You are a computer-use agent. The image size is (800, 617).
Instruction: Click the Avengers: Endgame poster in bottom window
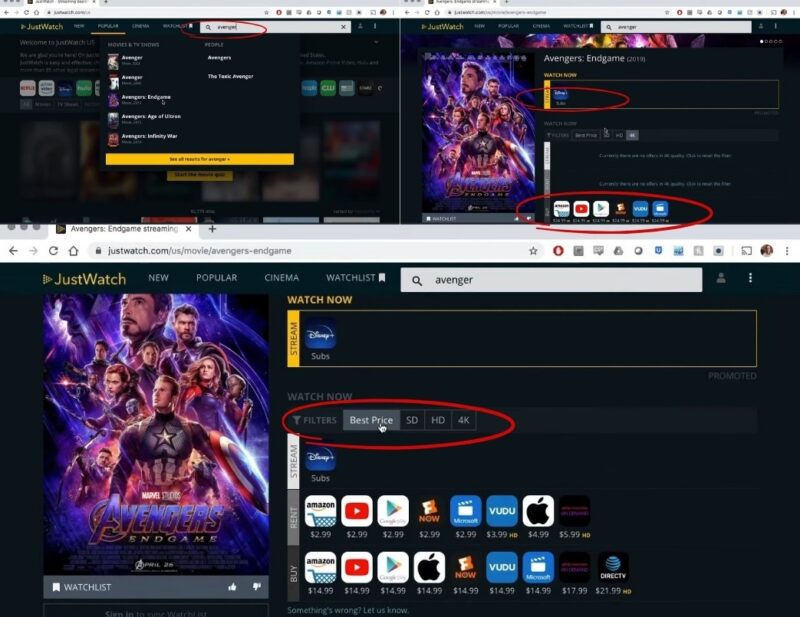(156, 434)
